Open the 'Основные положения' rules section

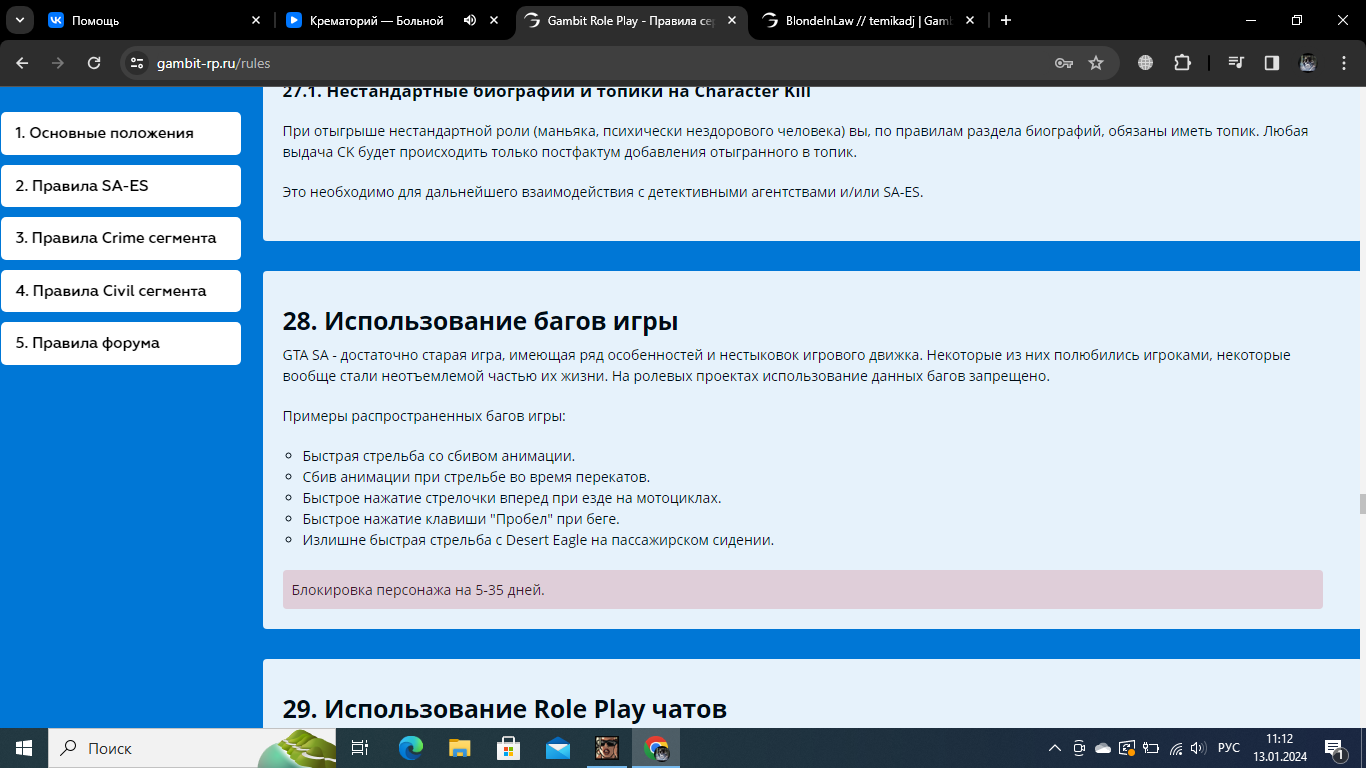[121, 133]
